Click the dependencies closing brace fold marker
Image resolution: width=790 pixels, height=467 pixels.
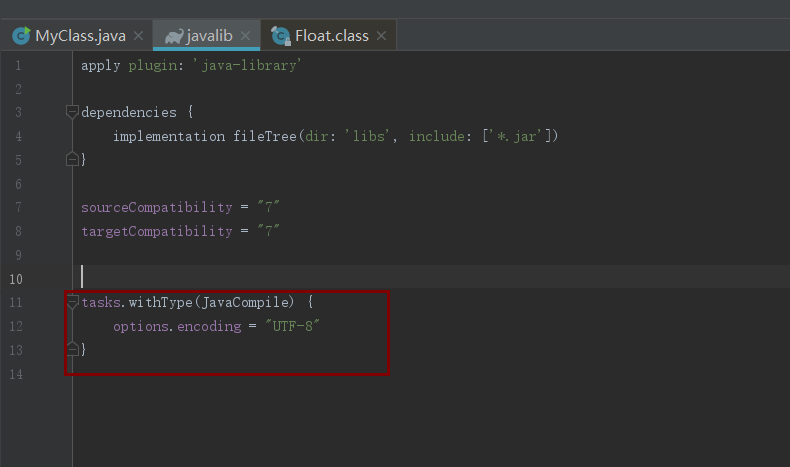[x=72, y=159]
